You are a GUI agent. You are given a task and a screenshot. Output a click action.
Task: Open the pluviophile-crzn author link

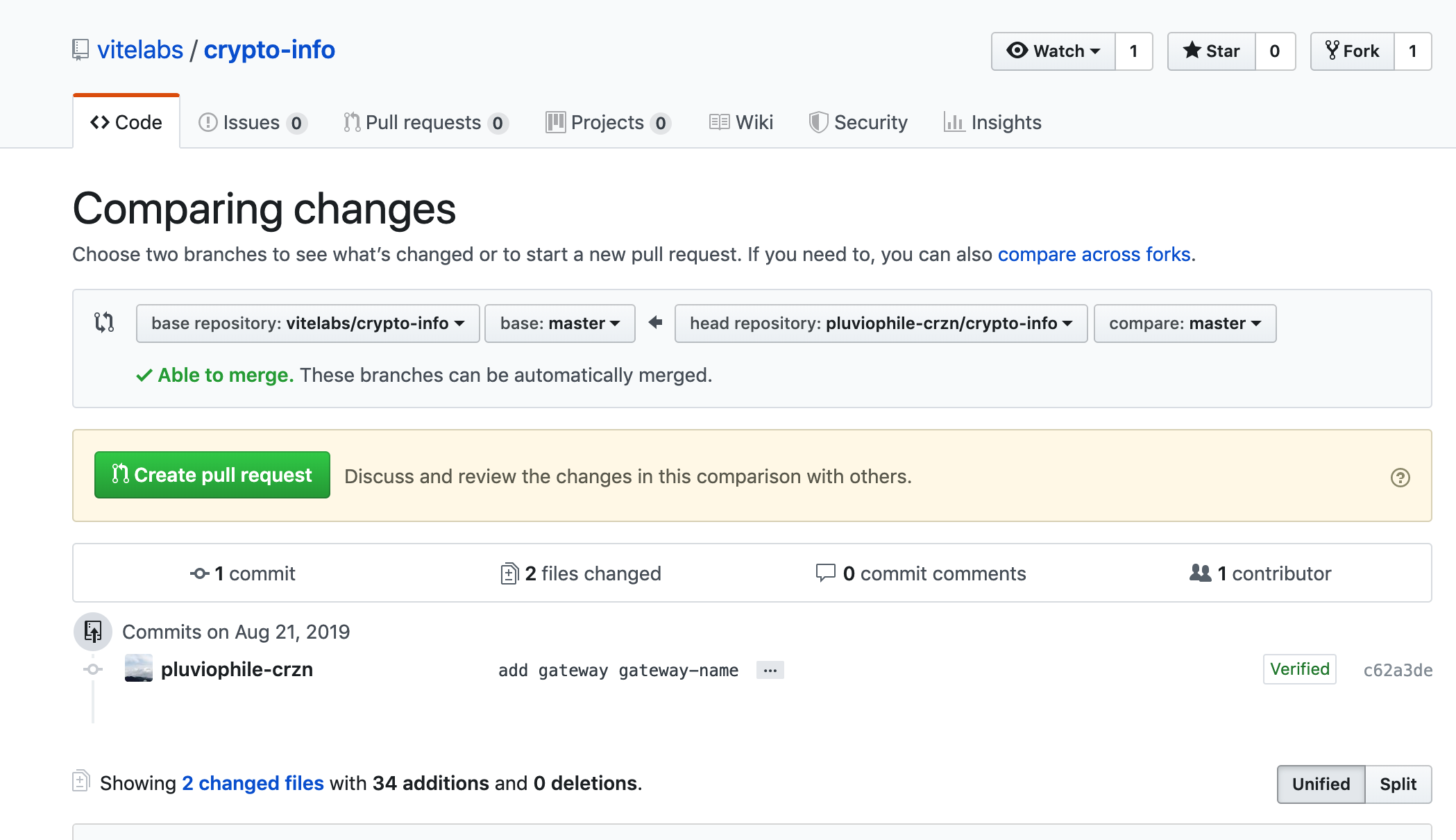tap(237, 669)
